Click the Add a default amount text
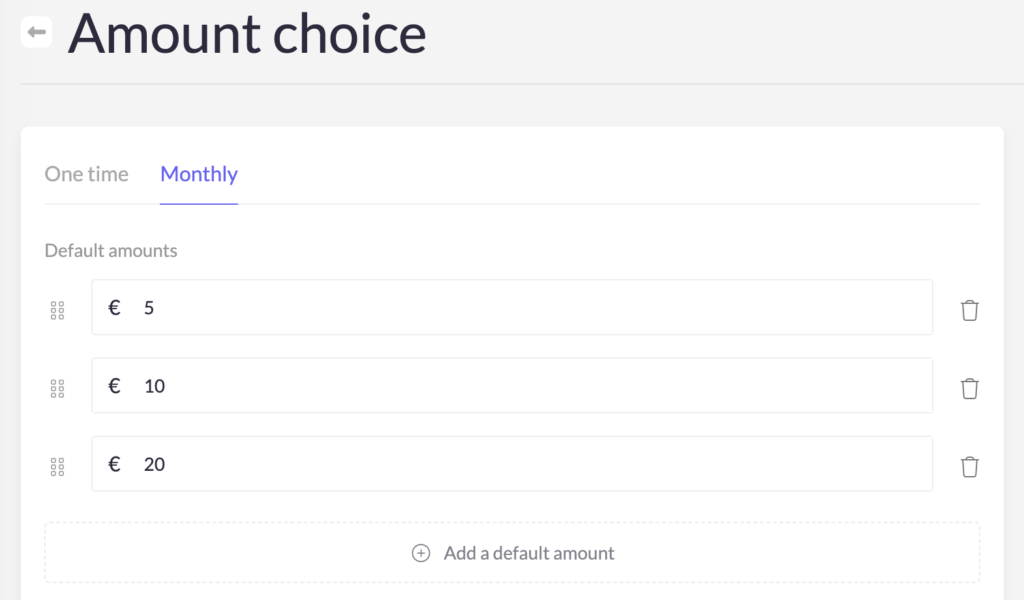Image resolution: width=1024 pixels, height=600 pixels. coord(529,553)
